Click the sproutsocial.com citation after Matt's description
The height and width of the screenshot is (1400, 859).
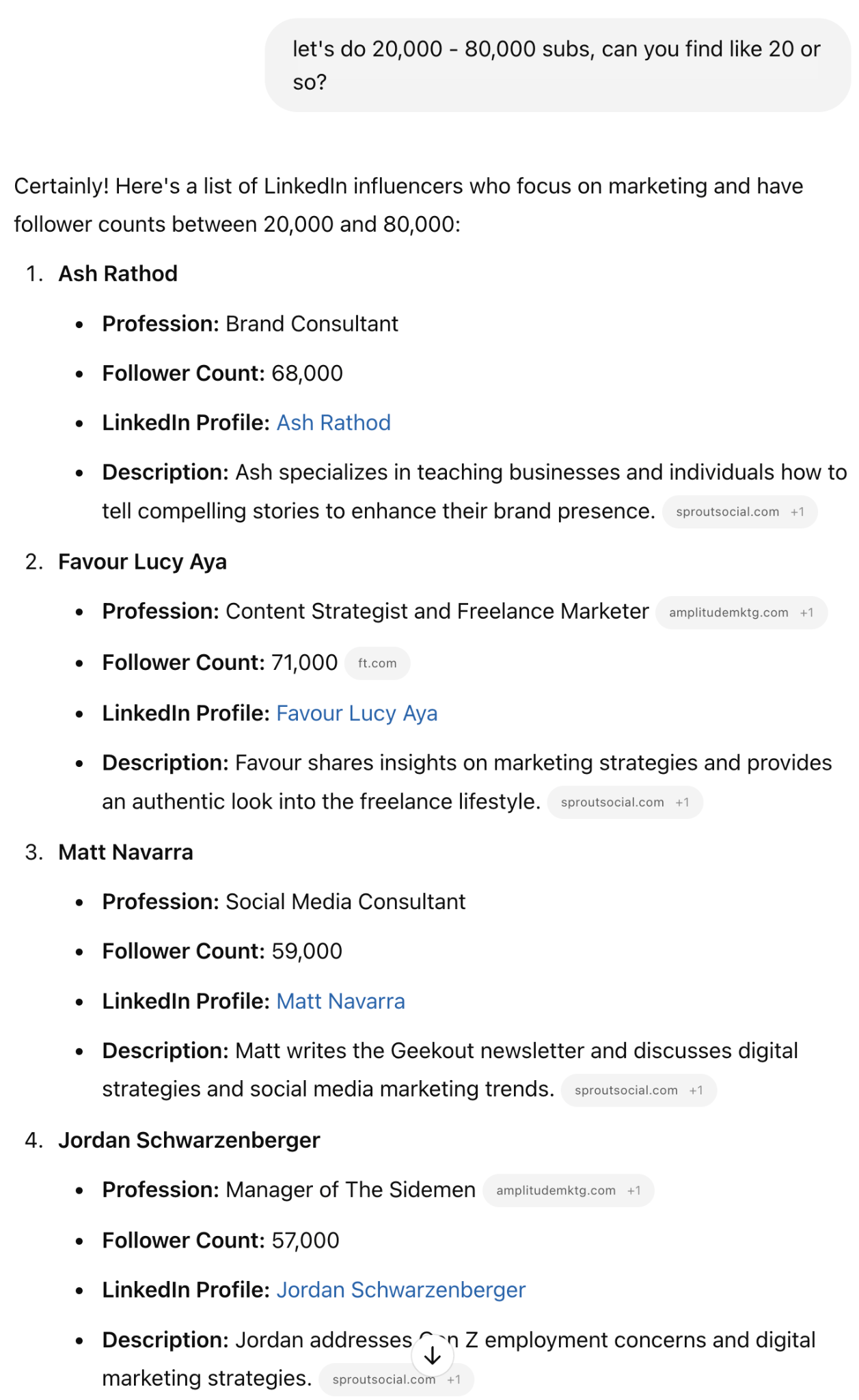(x=626, y=1090)
